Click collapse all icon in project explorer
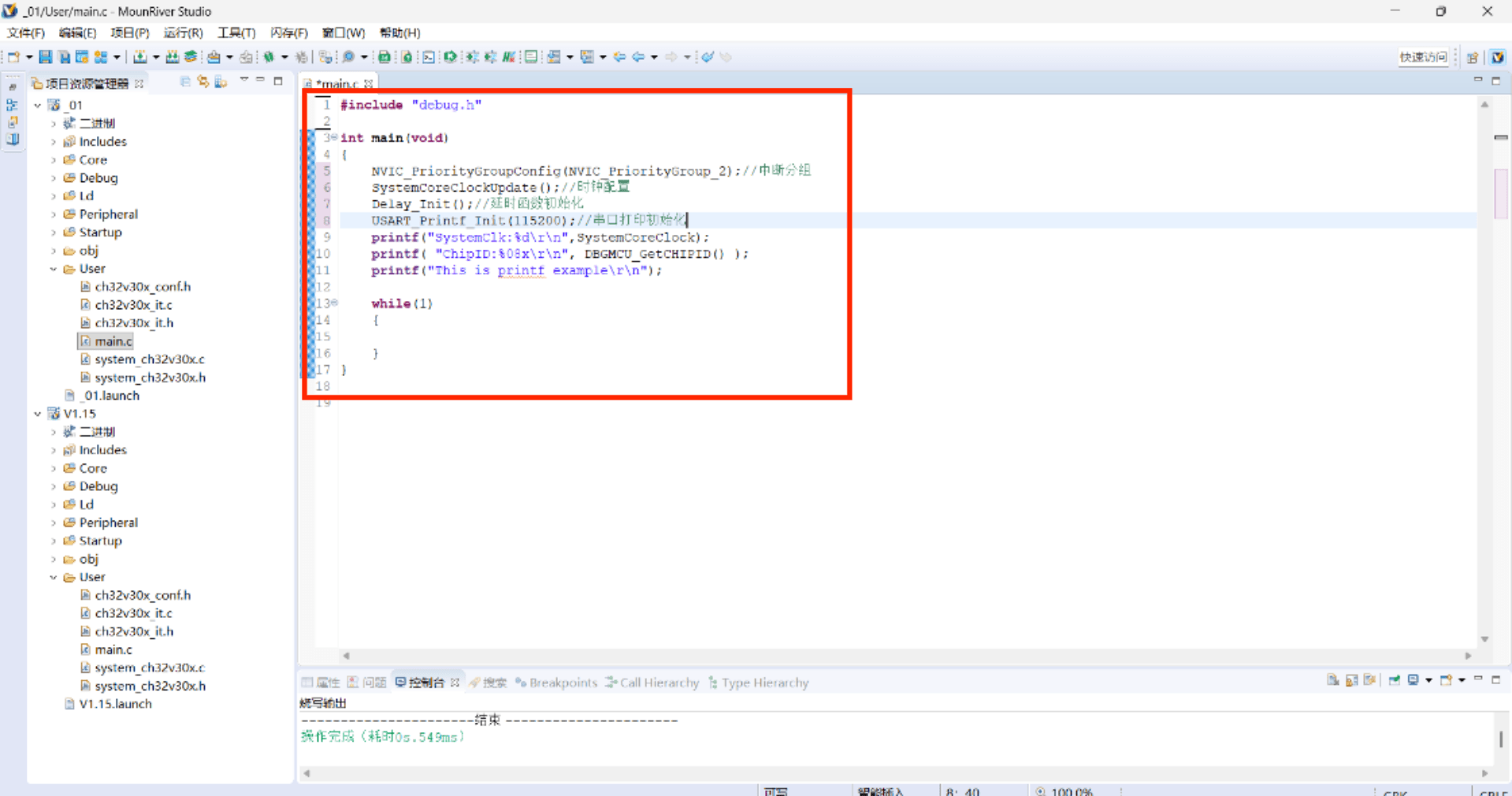The width and height of the screenshot is (1512, 796). 185,82
